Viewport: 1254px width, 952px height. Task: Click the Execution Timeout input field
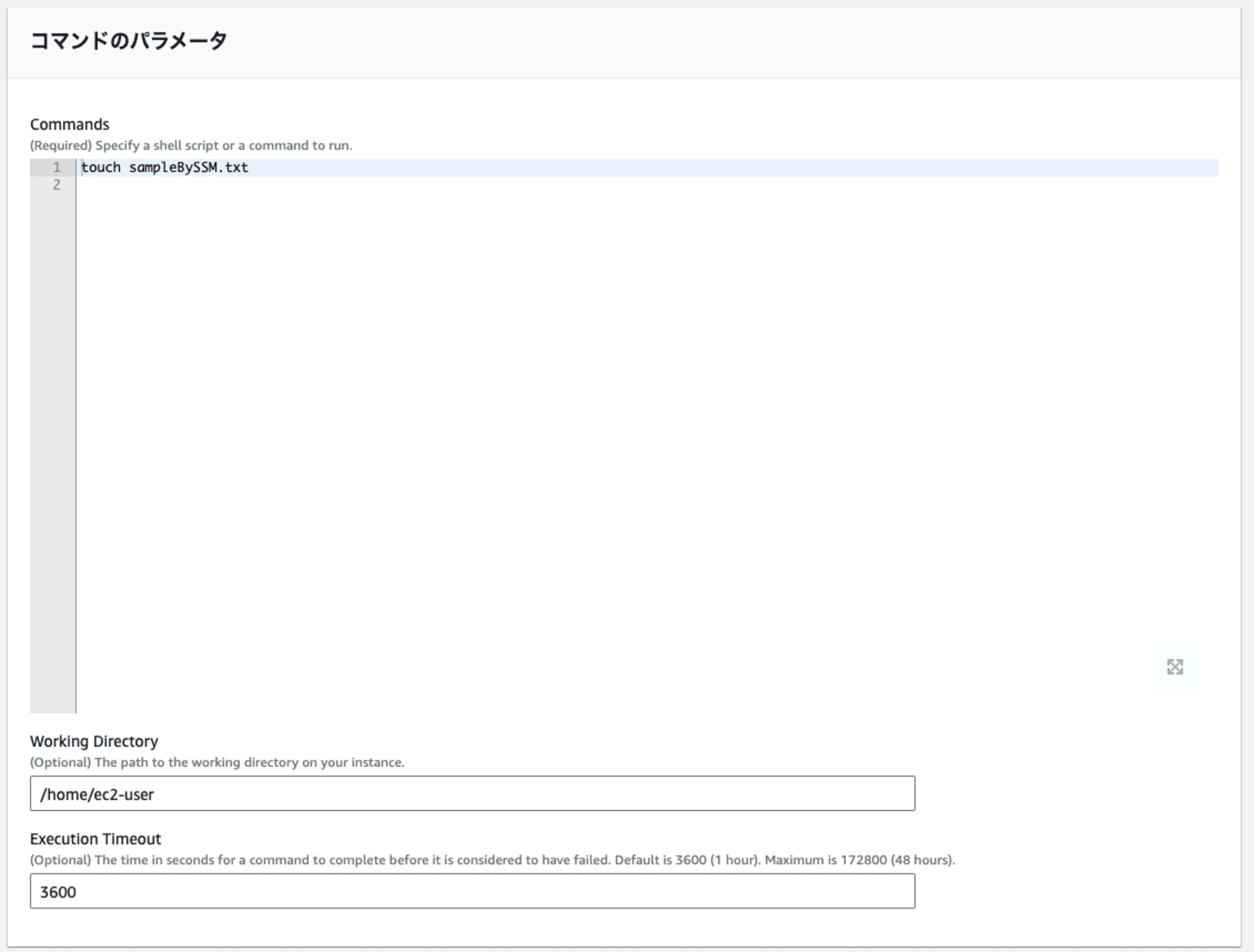click(472, 891)
